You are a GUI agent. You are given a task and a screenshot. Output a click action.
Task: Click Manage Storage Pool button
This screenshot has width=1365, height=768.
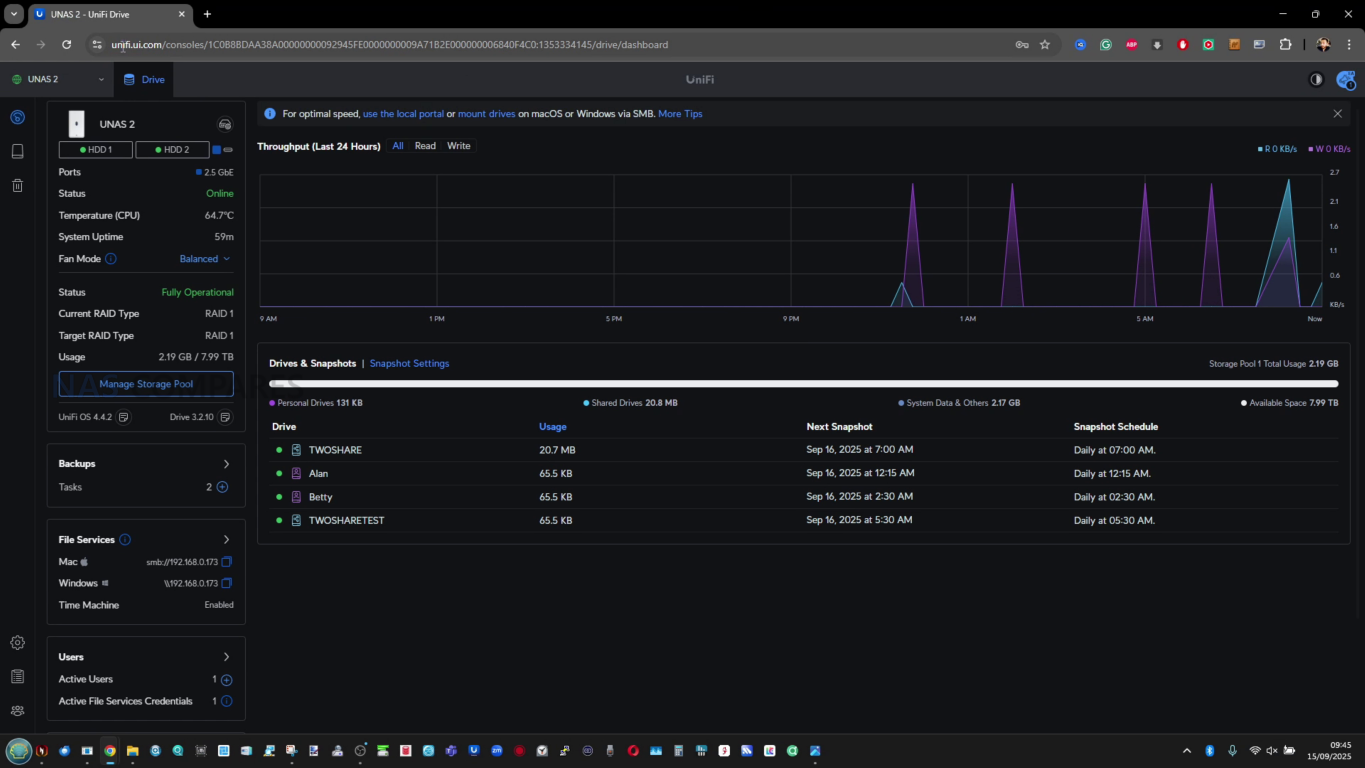146,384
